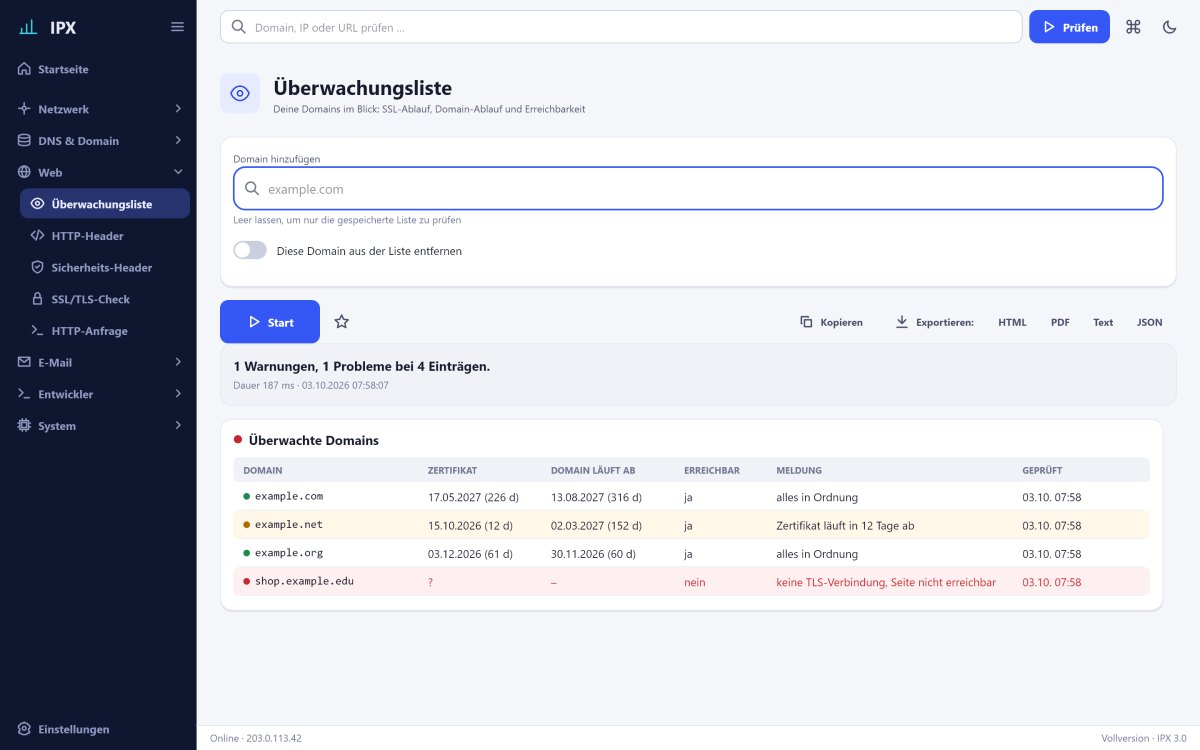Open SSL/TLS-Check tool
The width and height of the screenshot is (1200, 750).
(105, 299)
